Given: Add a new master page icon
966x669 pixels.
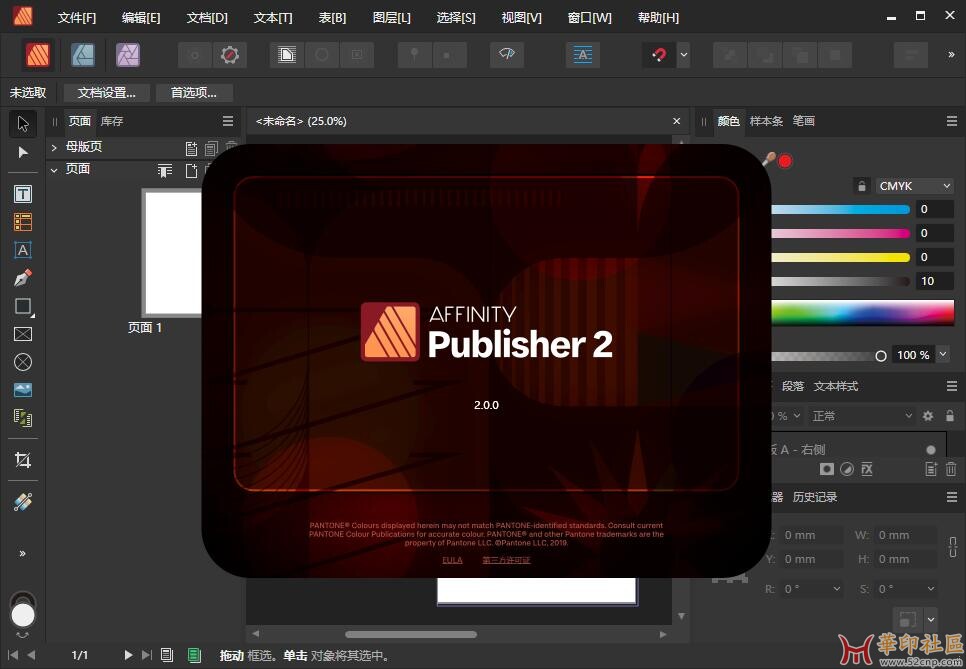Looking at the screenshot, I should click(192, 148).
